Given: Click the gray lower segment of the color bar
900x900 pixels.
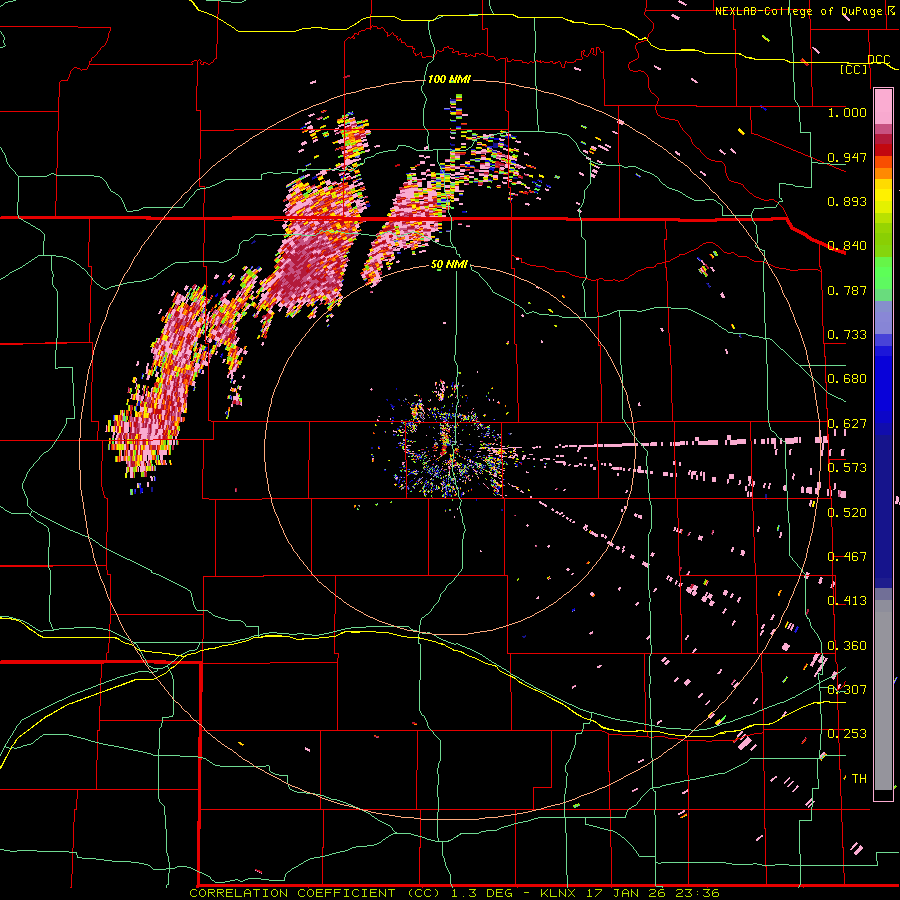Looking at the screenshot, I should click(x=883, y=695).
